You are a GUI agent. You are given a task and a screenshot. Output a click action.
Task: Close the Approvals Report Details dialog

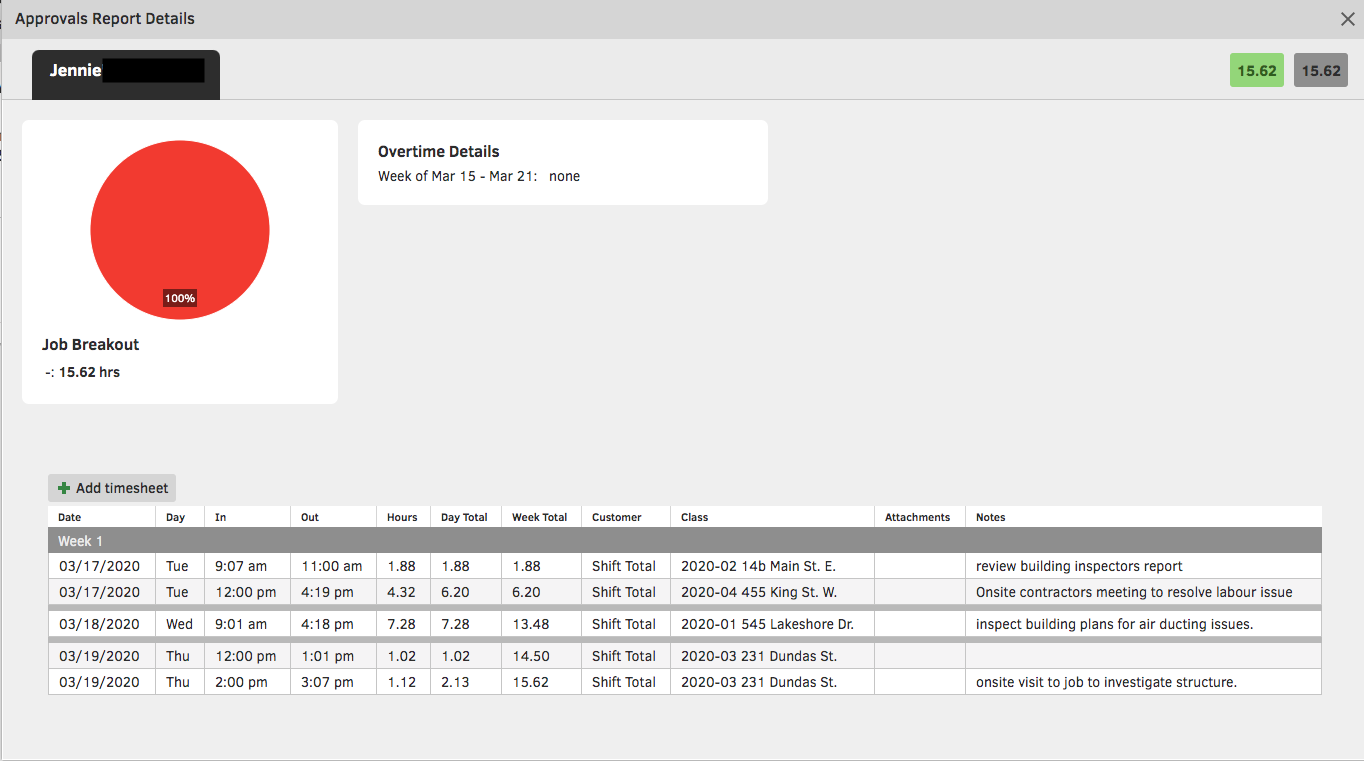click(1348, 19)
